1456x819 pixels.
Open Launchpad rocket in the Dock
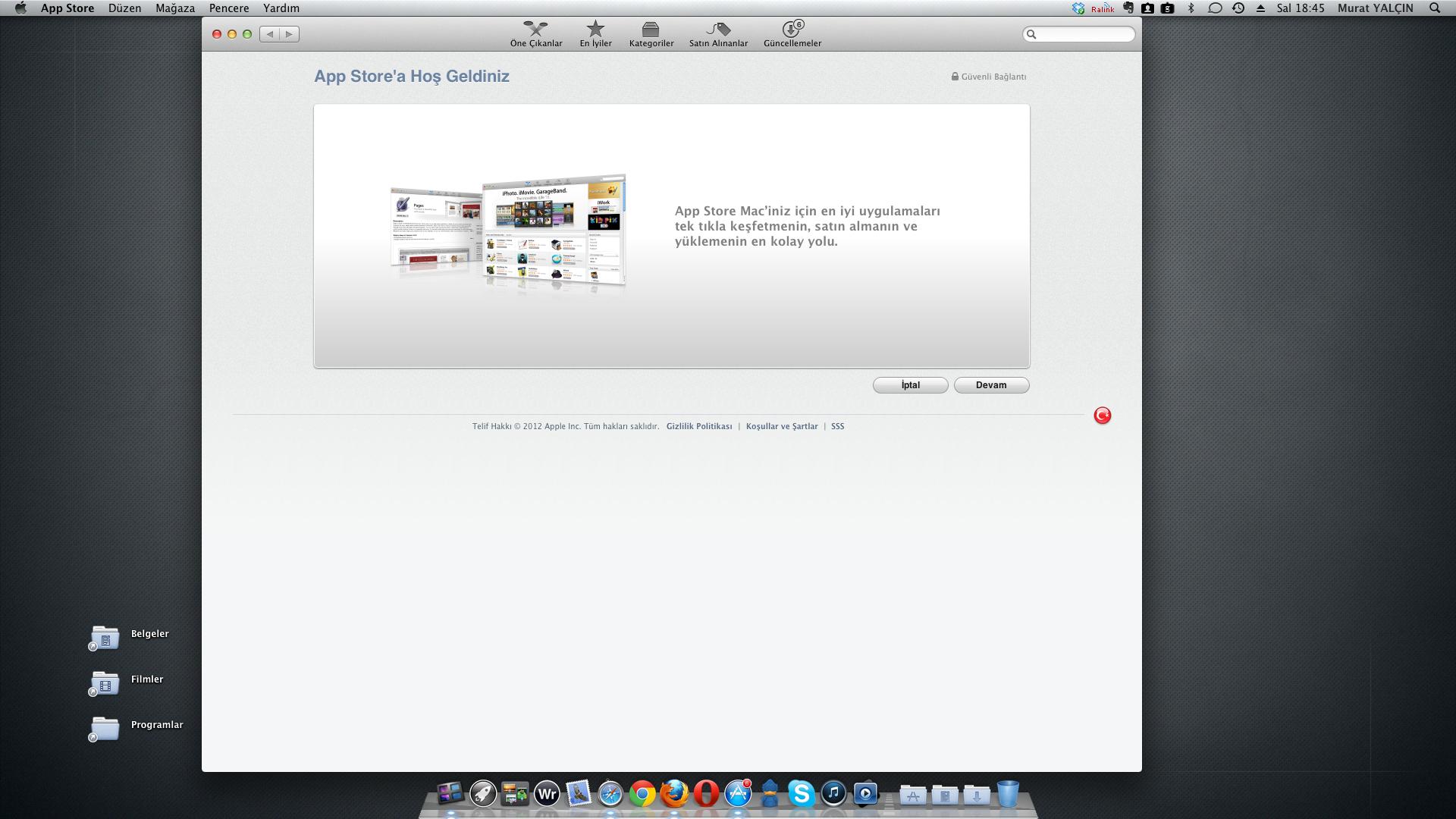pos(483,794)
